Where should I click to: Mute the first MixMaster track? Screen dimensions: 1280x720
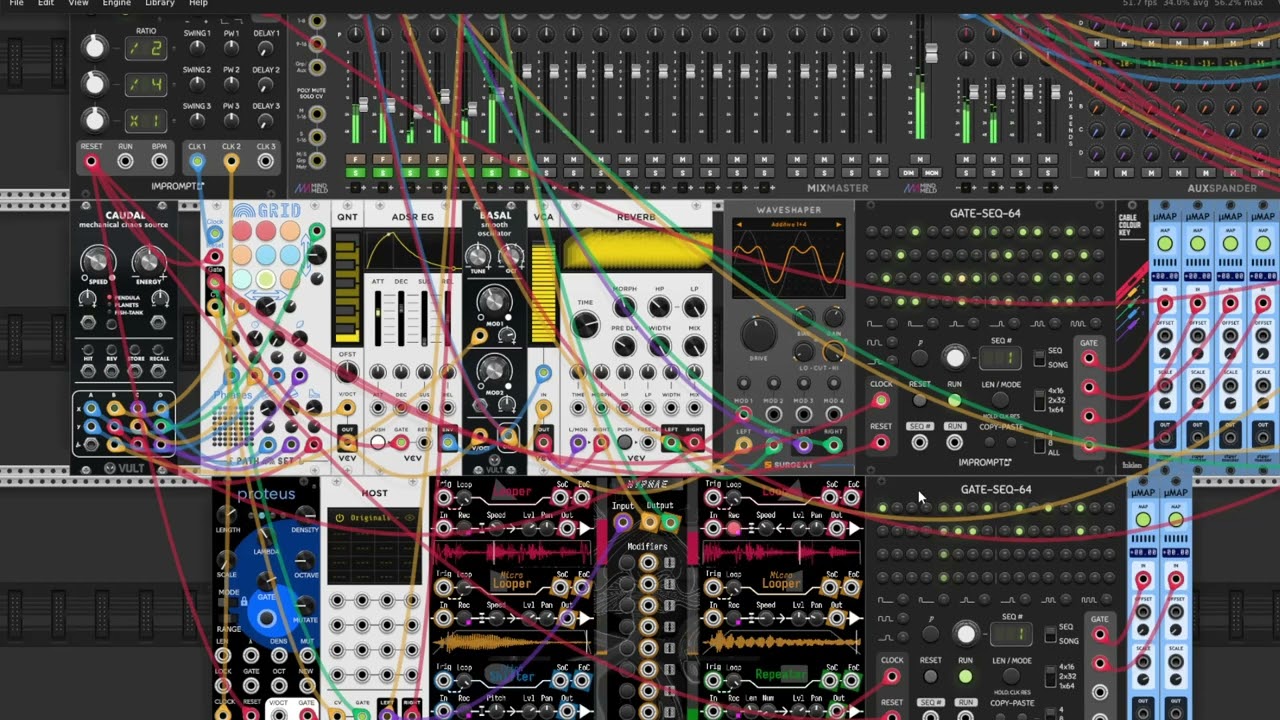pos(354,159)
